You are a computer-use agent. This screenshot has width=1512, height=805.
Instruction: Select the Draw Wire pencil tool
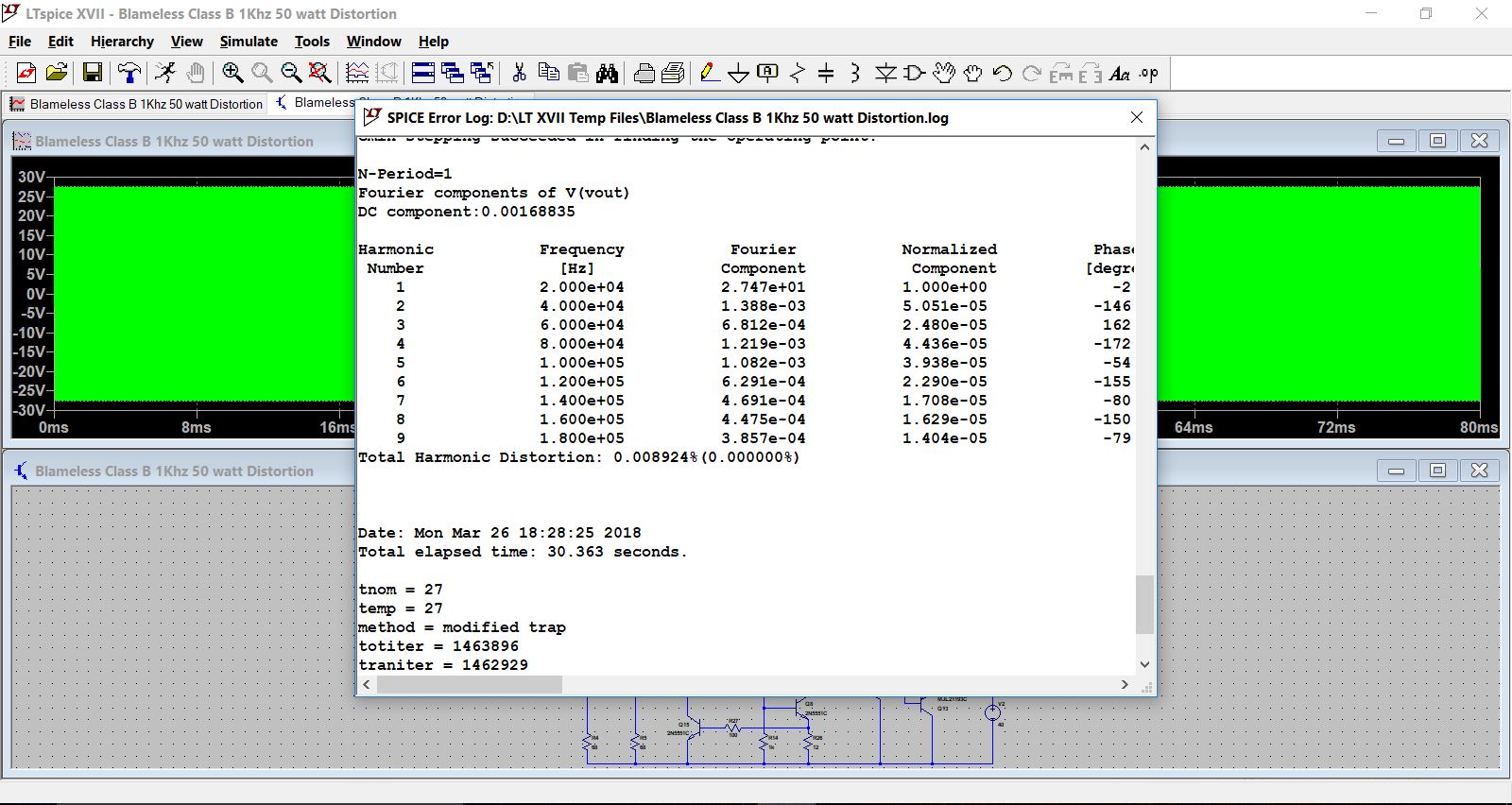[x=710, y=73]
